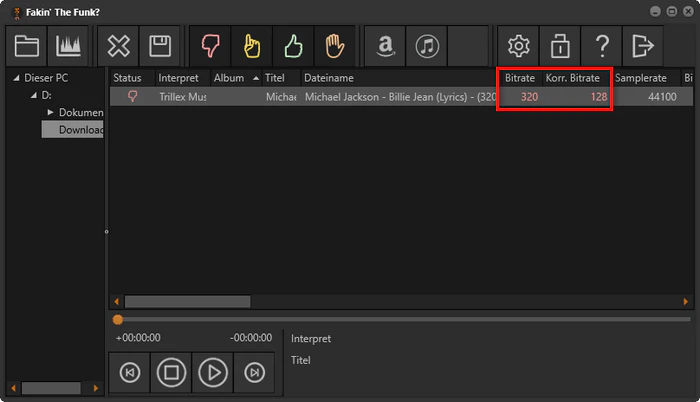Close the Fakin' The Funk window

(688, 12)
